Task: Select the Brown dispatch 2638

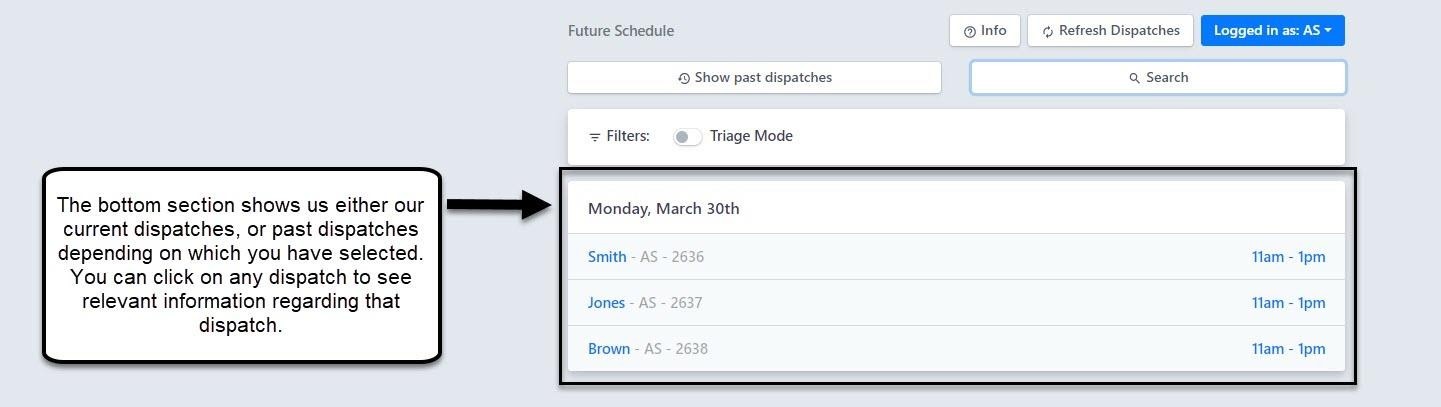Action: (x=609, y=349)
